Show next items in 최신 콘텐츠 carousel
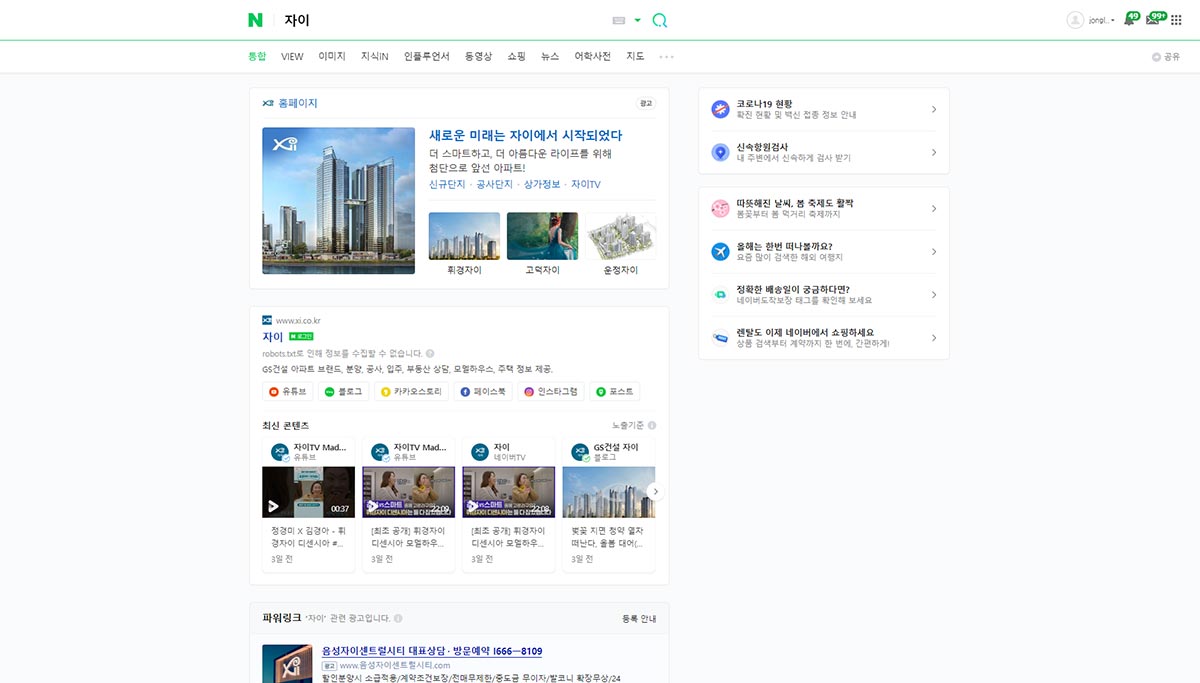Viewport: 1200px width, 683px height. 655,492
